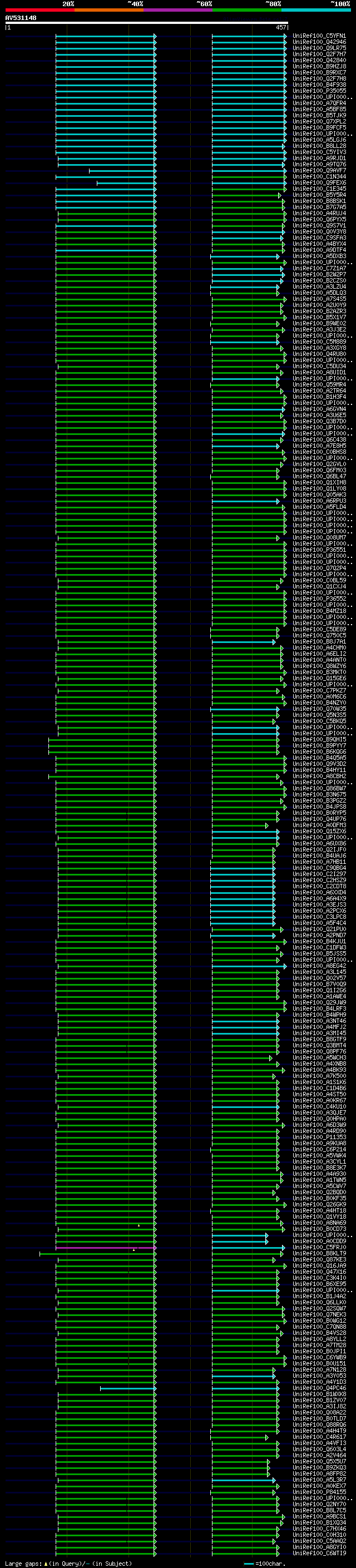Click hit label UniRef100_C4R617
Screen dimensions: 356x1568
(x=319, y=1437)
